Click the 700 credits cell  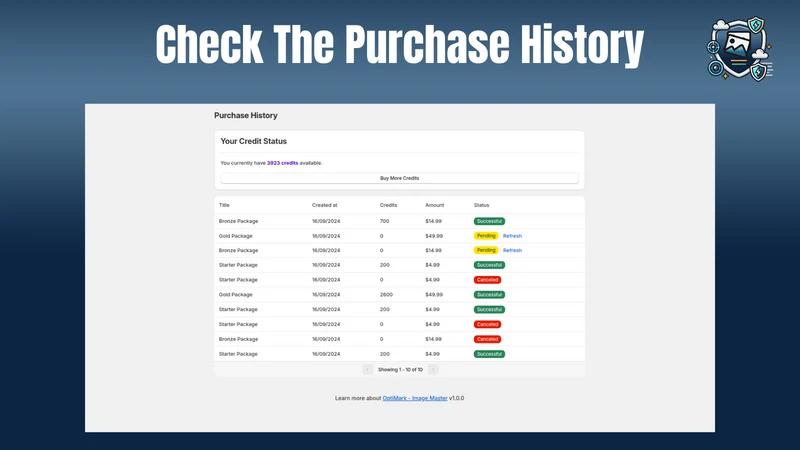(384, 221)
